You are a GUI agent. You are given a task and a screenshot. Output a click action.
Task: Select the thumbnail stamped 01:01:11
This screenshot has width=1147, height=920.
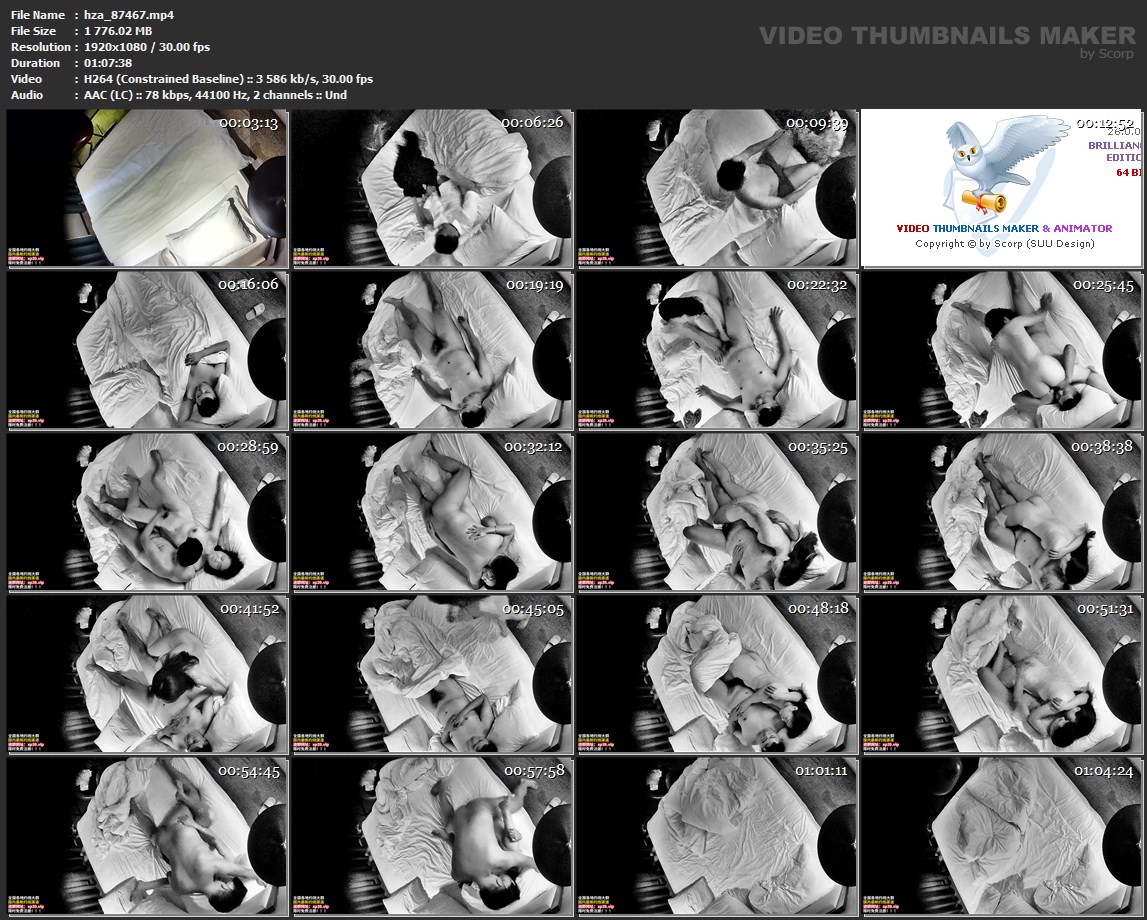click(716, 836)
